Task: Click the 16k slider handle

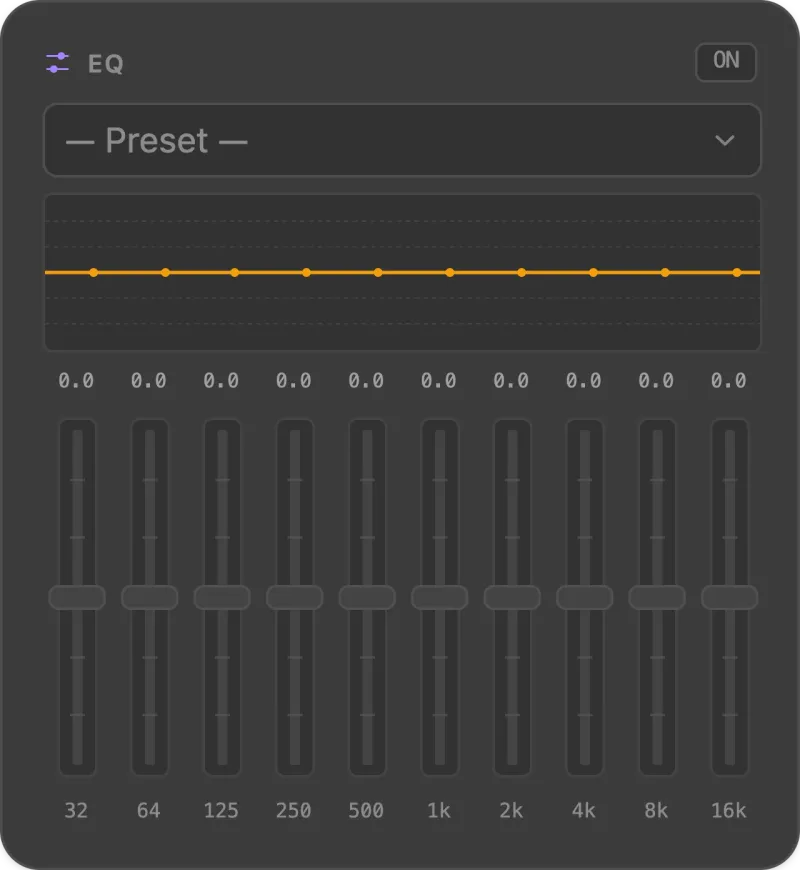Action: 730,598
